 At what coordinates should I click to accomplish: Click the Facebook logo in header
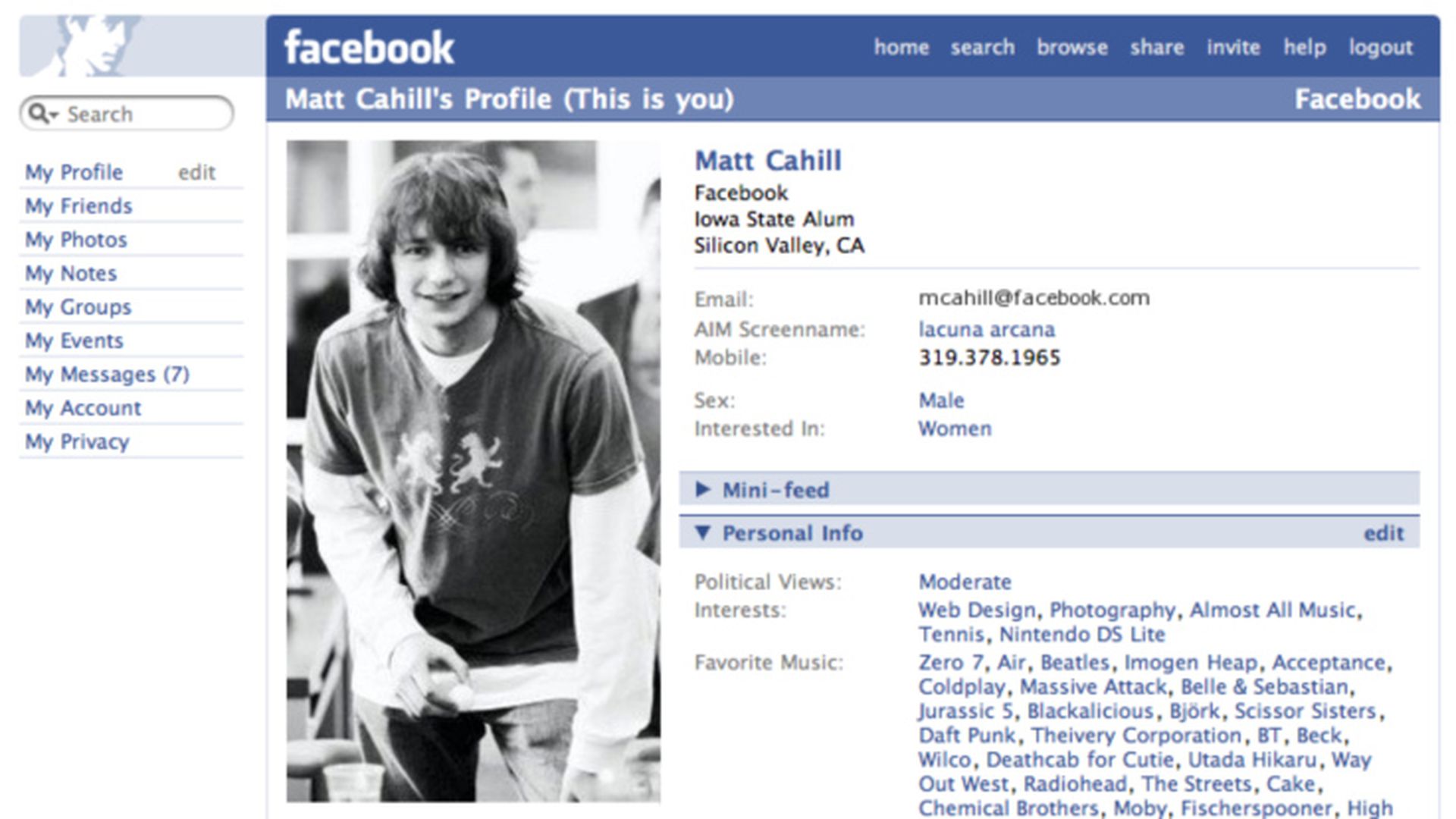coord(369,48)
